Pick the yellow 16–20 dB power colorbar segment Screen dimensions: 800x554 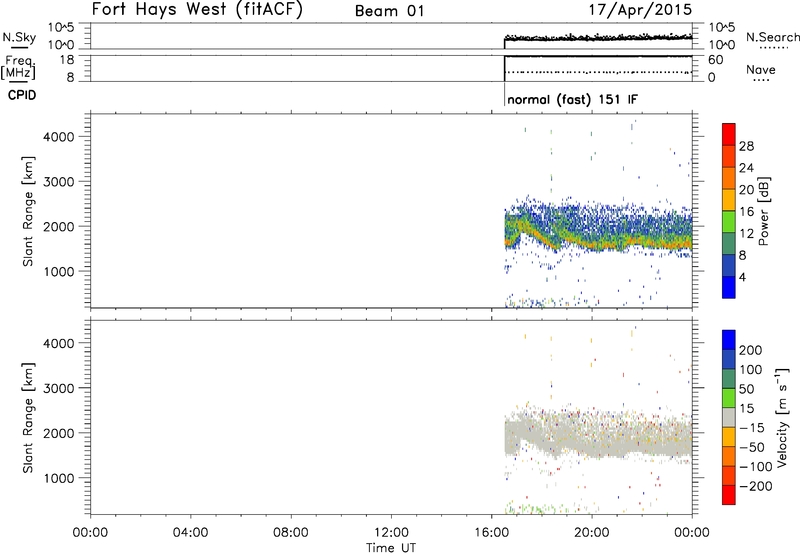coord(729,200)
